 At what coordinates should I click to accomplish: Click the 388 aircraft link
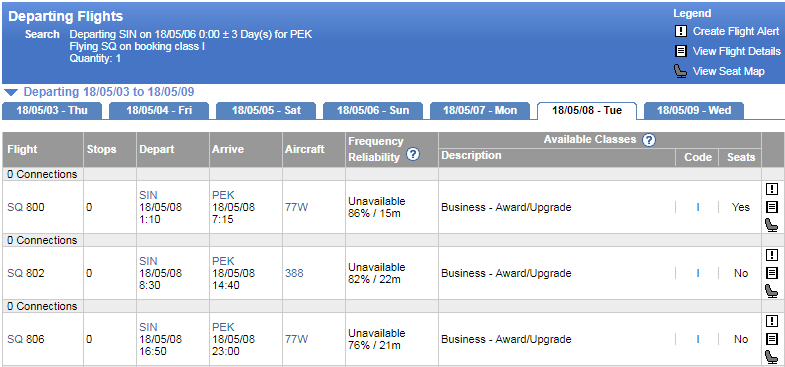pos(294,273)
